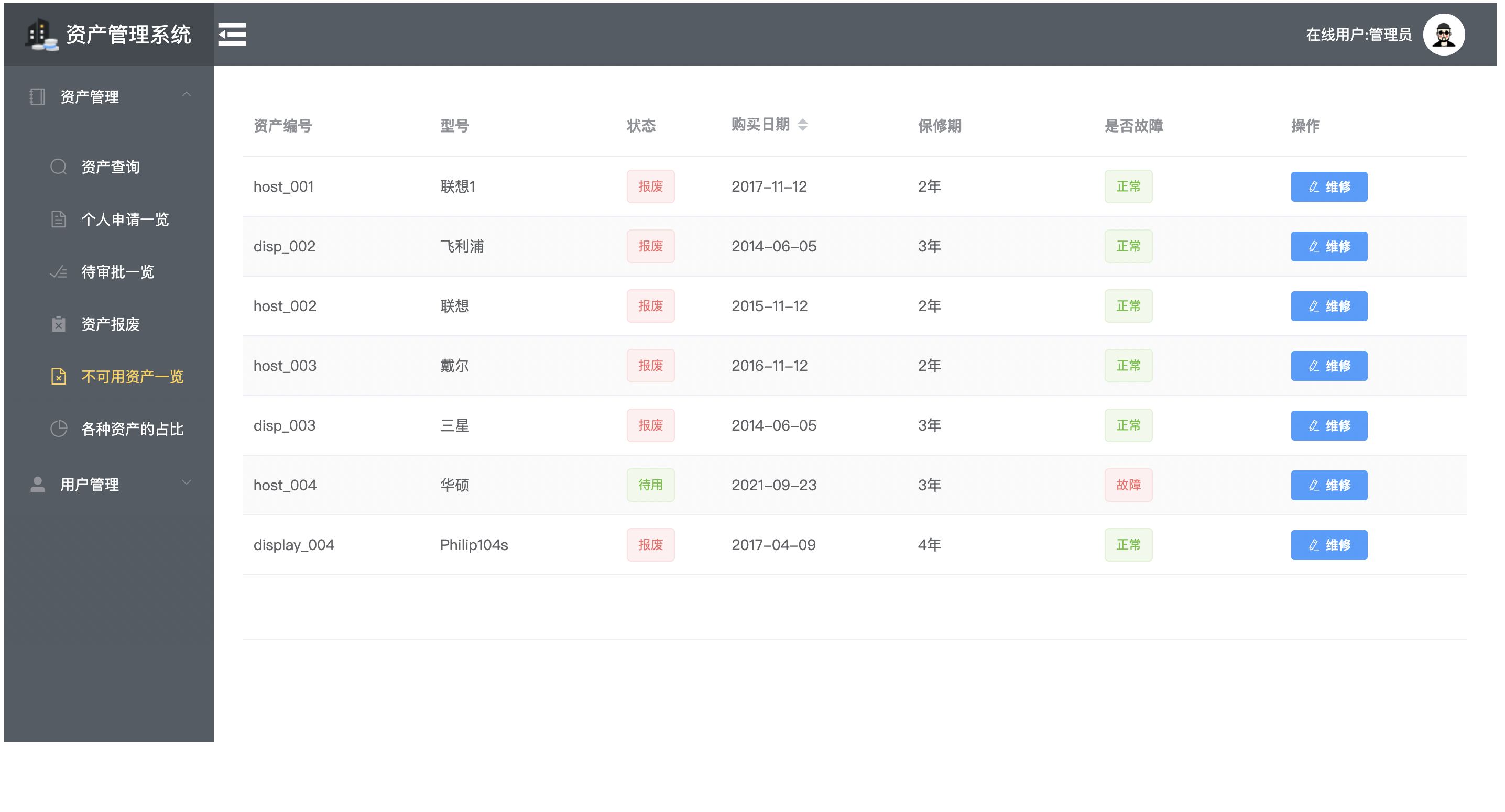Click asset number host_001
Image resolution: width=1505 pixels, height=812 pixels.
(284, 186)
